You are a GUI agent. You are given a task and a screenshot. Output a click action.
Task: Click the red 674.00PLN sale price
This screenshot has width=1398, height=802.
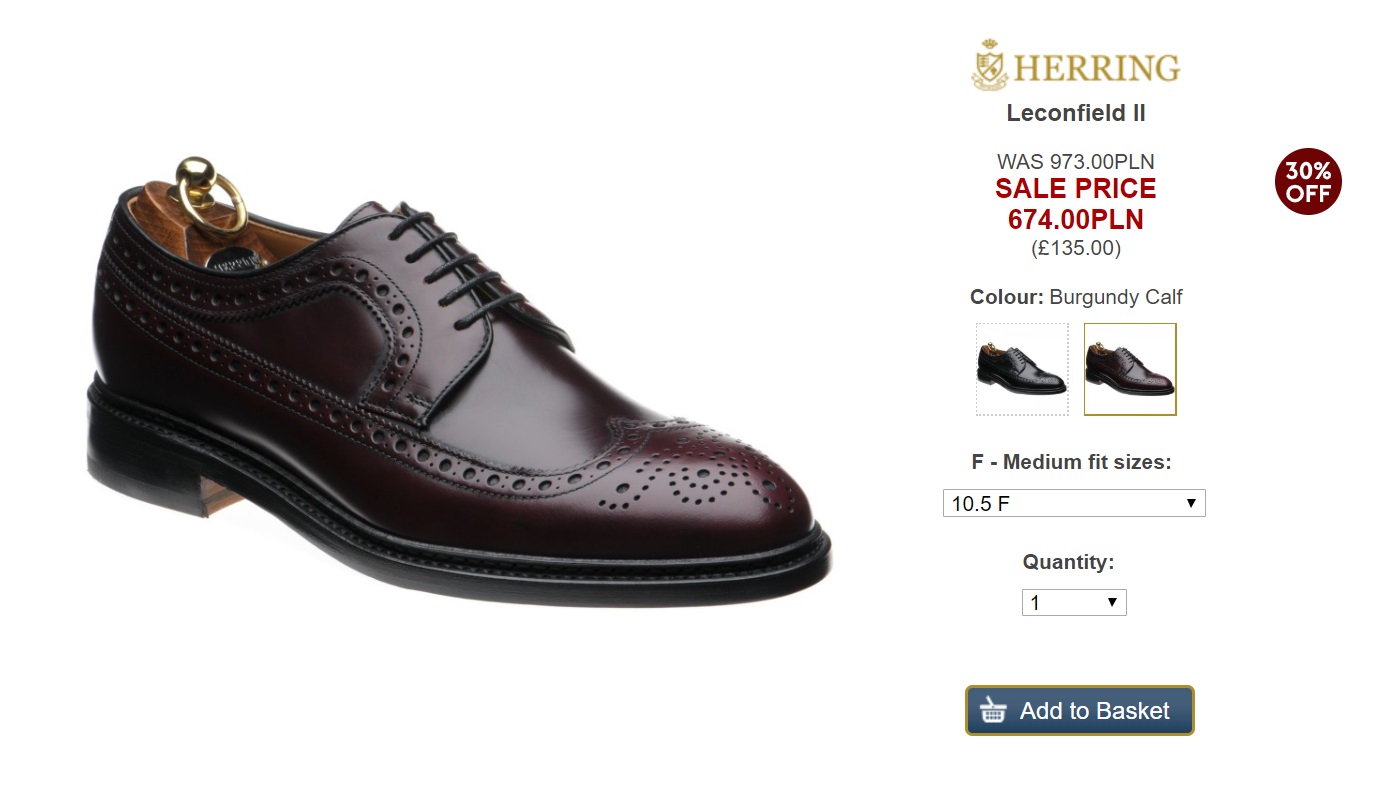[1076, 219]
